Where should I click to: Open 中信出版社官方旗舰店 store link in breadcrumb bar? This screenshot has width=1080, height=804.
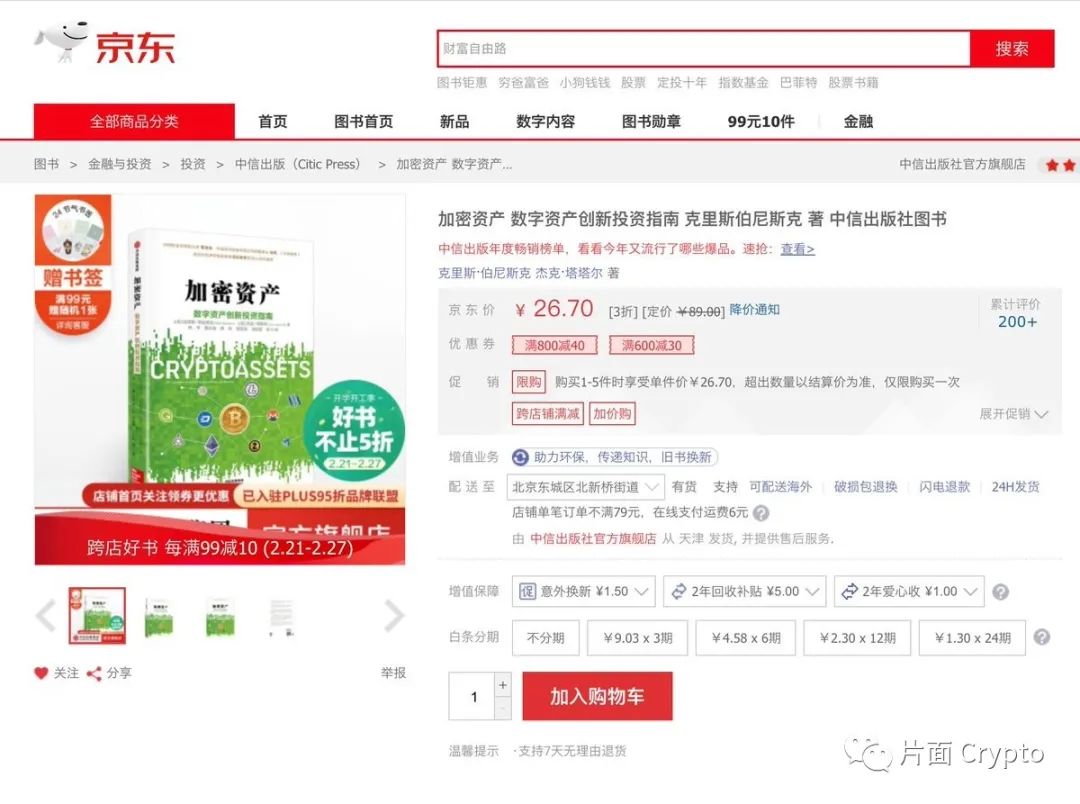(962, 164)
